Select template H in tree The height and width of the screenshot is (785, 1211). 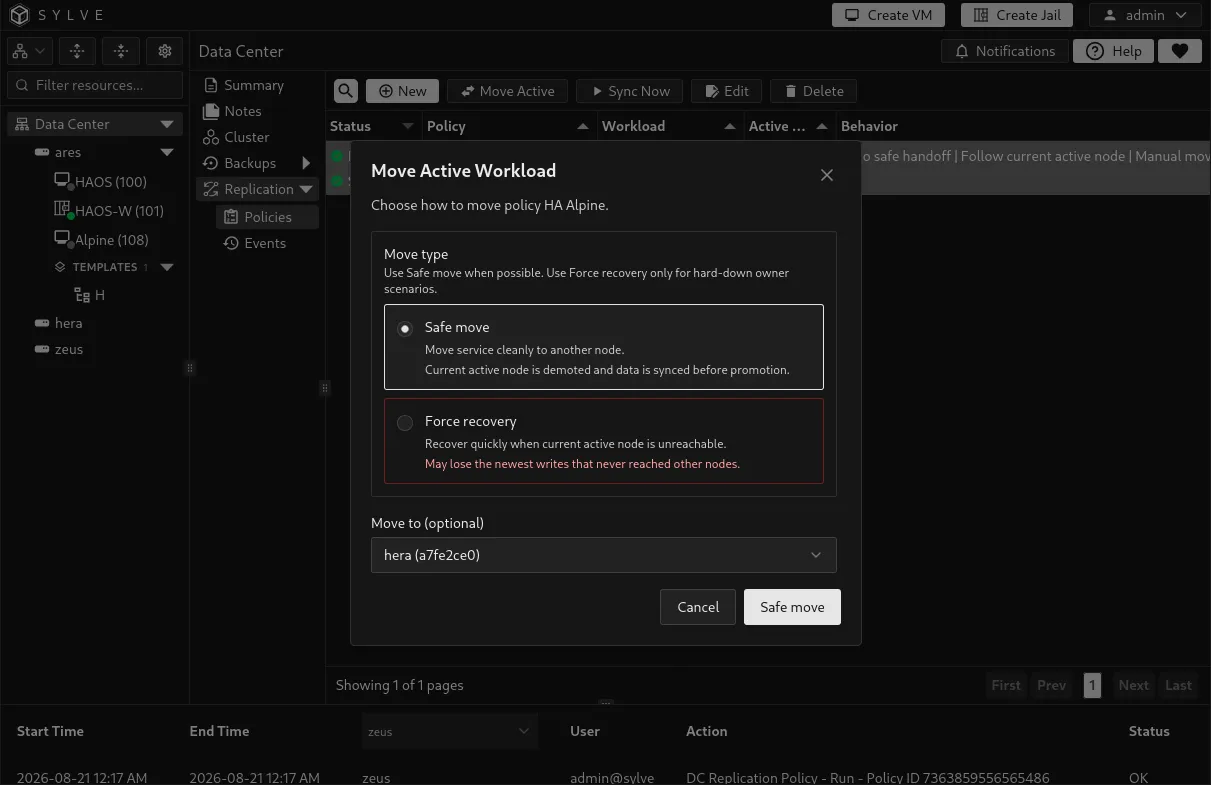(90, 295)
